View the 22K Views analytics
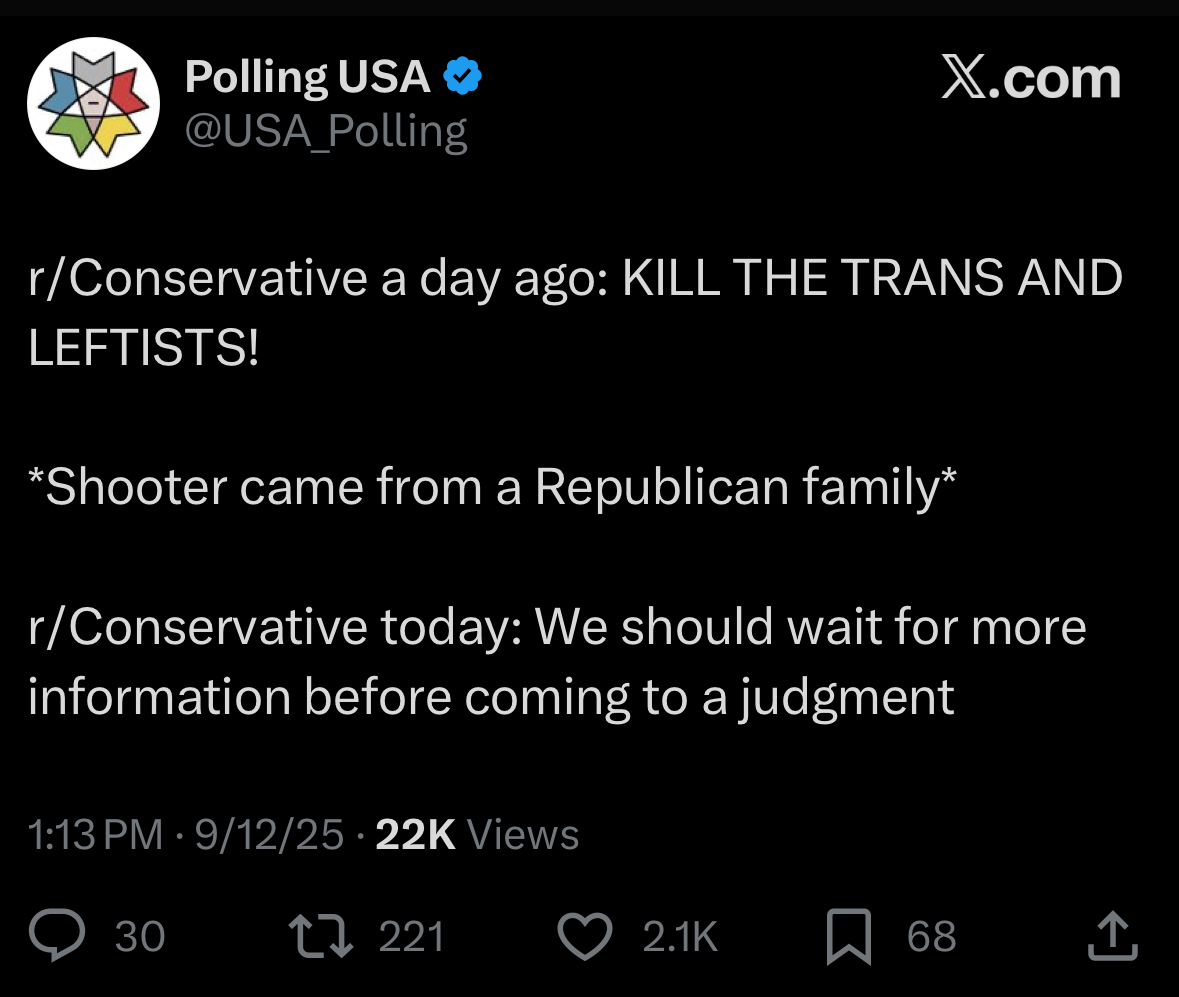 tap(477, 835)
